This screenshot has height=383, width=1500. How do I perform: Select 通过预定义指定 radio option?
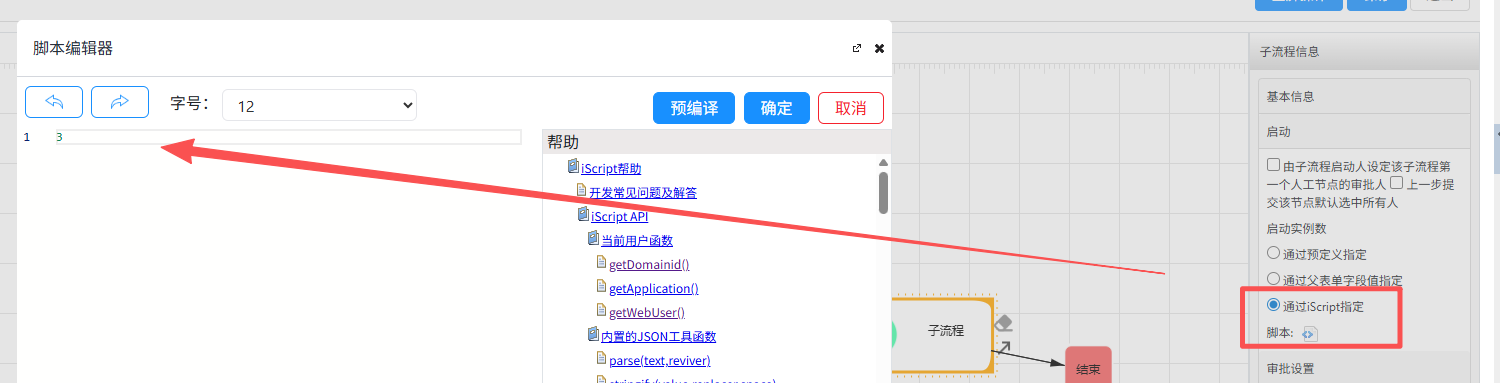click(x=1273, y=254)
